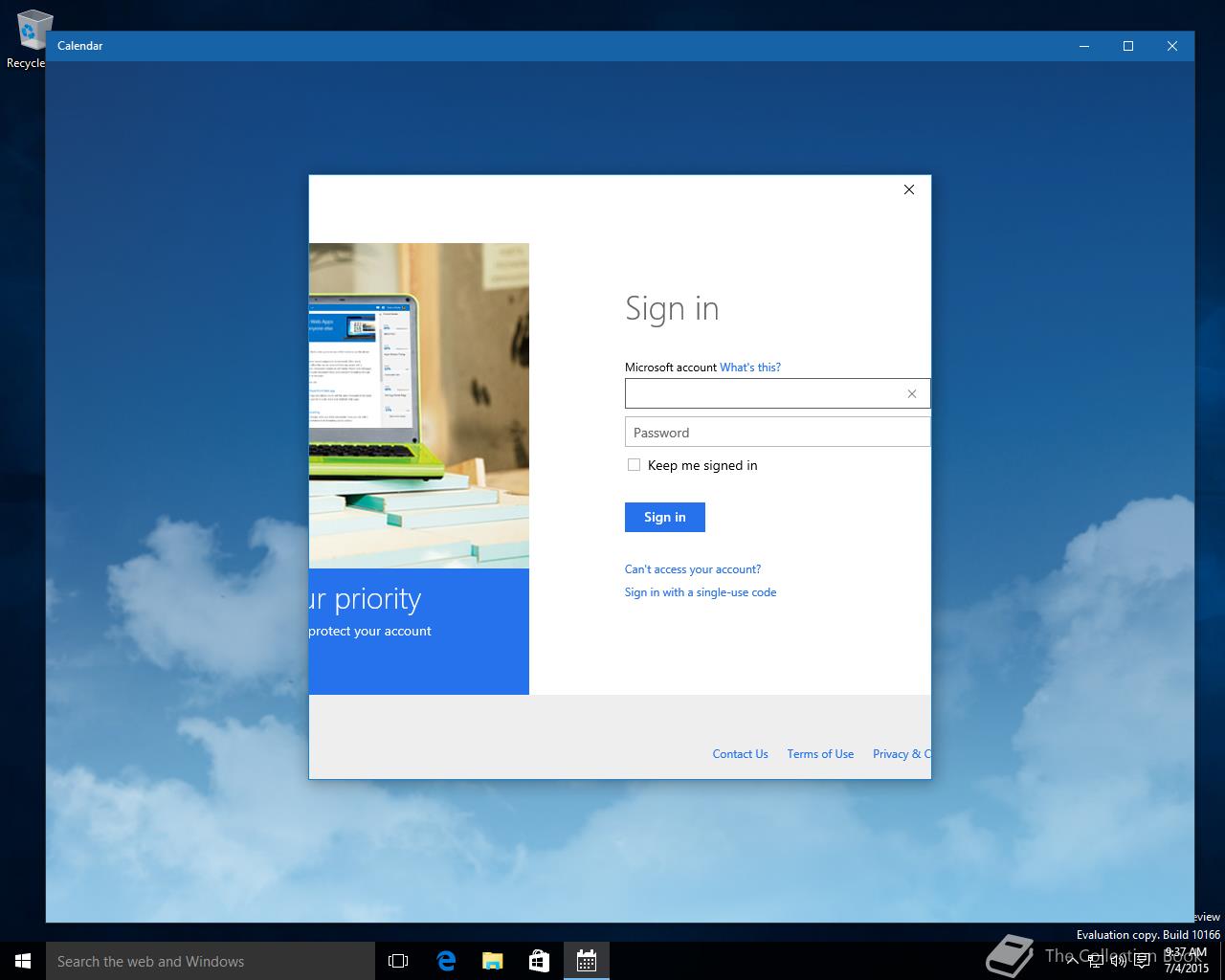Click the network icon in system tray
This screenshot has width=1225, height=980.
[x=1095, y=961]
